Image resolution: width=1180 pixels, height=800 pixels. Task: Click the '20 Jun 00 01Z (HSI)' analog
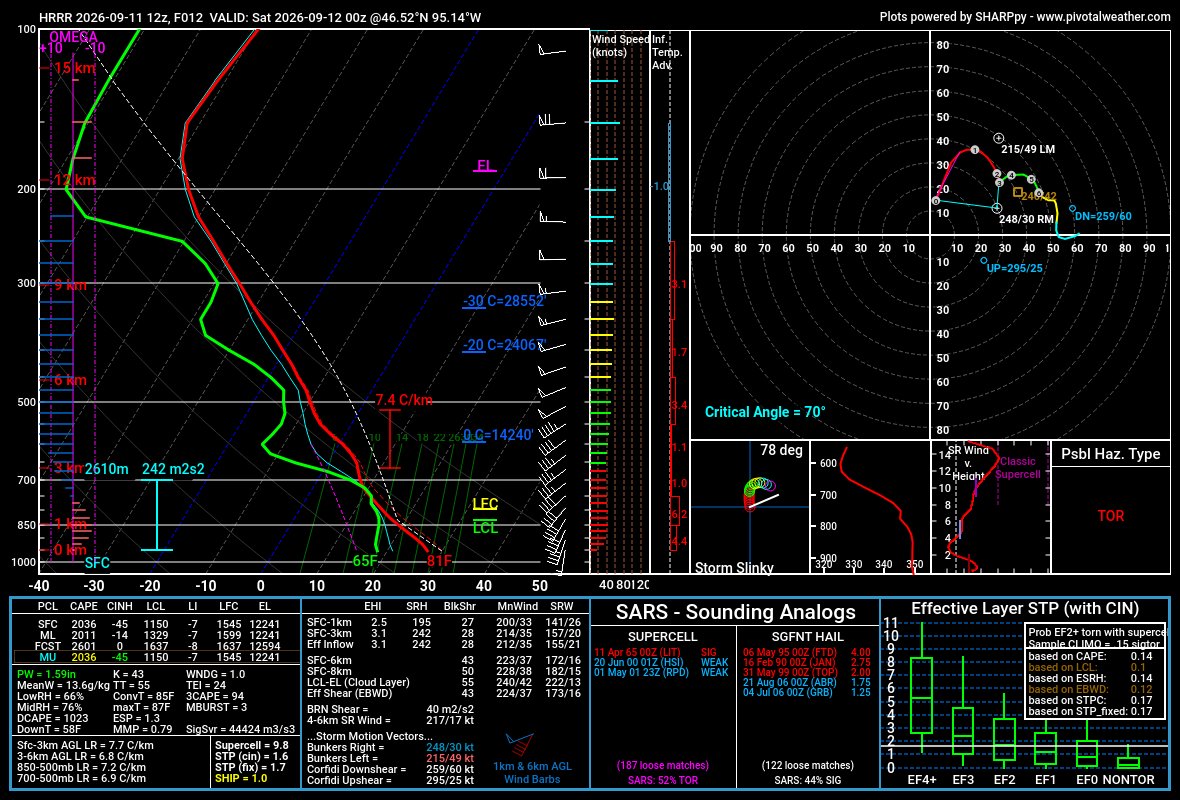click(639, 662)
